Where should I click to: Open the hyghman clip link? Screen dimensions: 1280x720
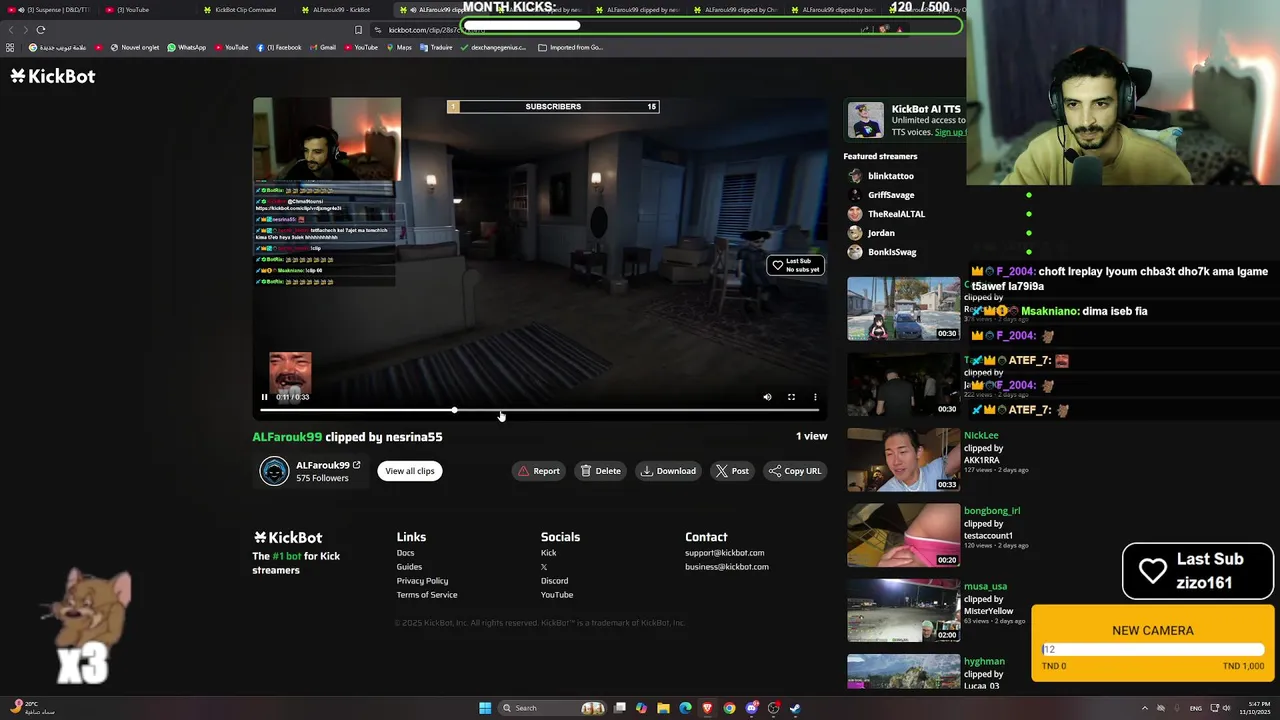[984, 661]
